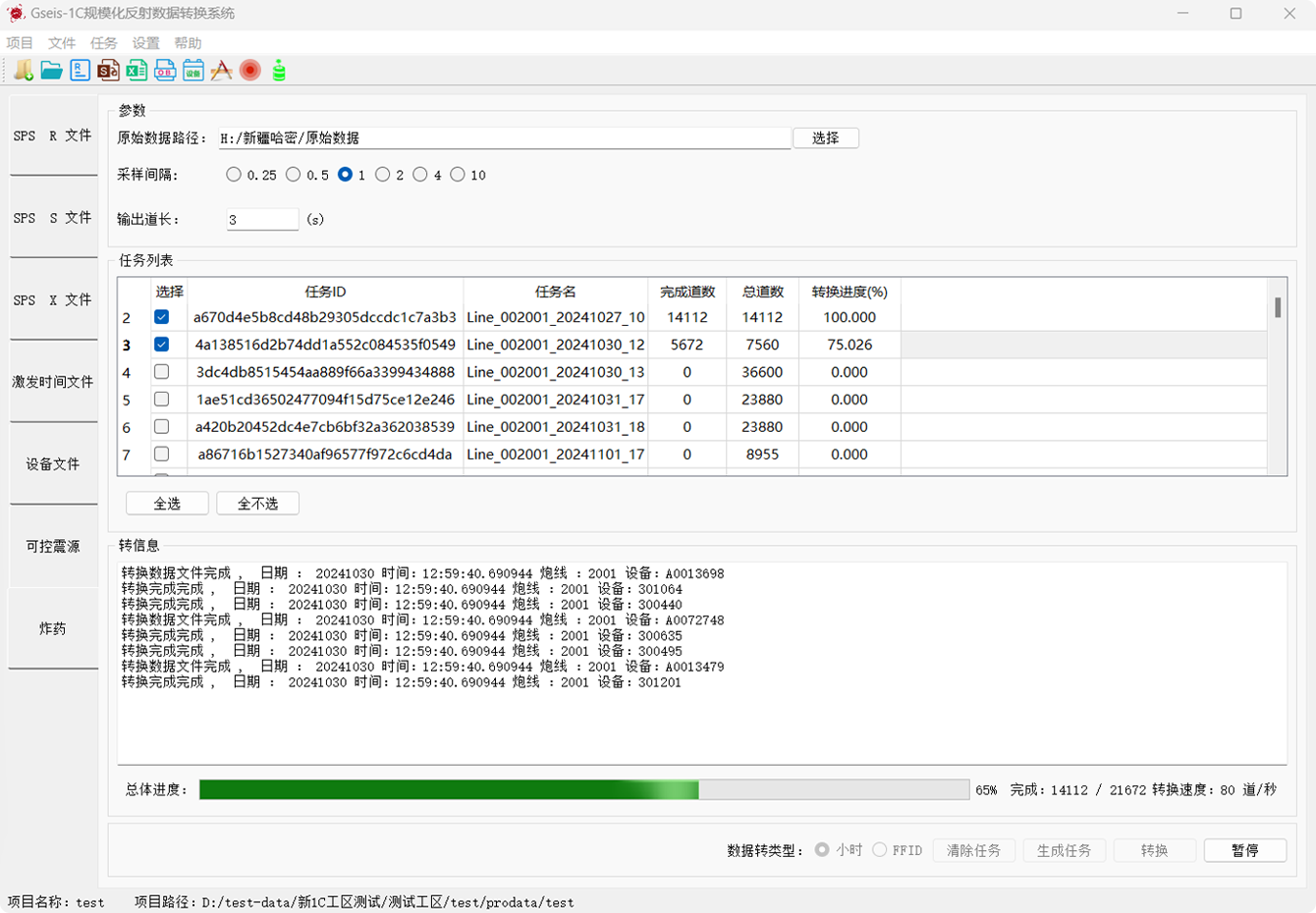Select sampling interval 4 radio button

(x=420, y=175)
